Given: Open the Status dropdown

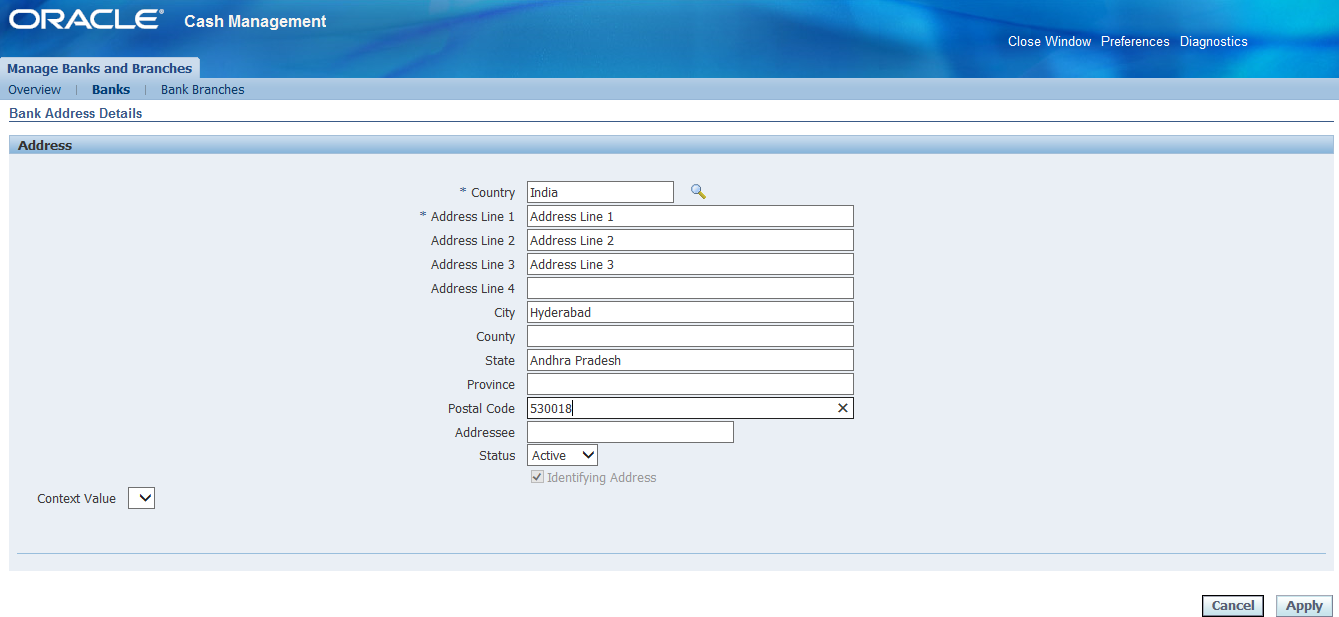Looking at the screenshot, I should click(x=562, y=456).
